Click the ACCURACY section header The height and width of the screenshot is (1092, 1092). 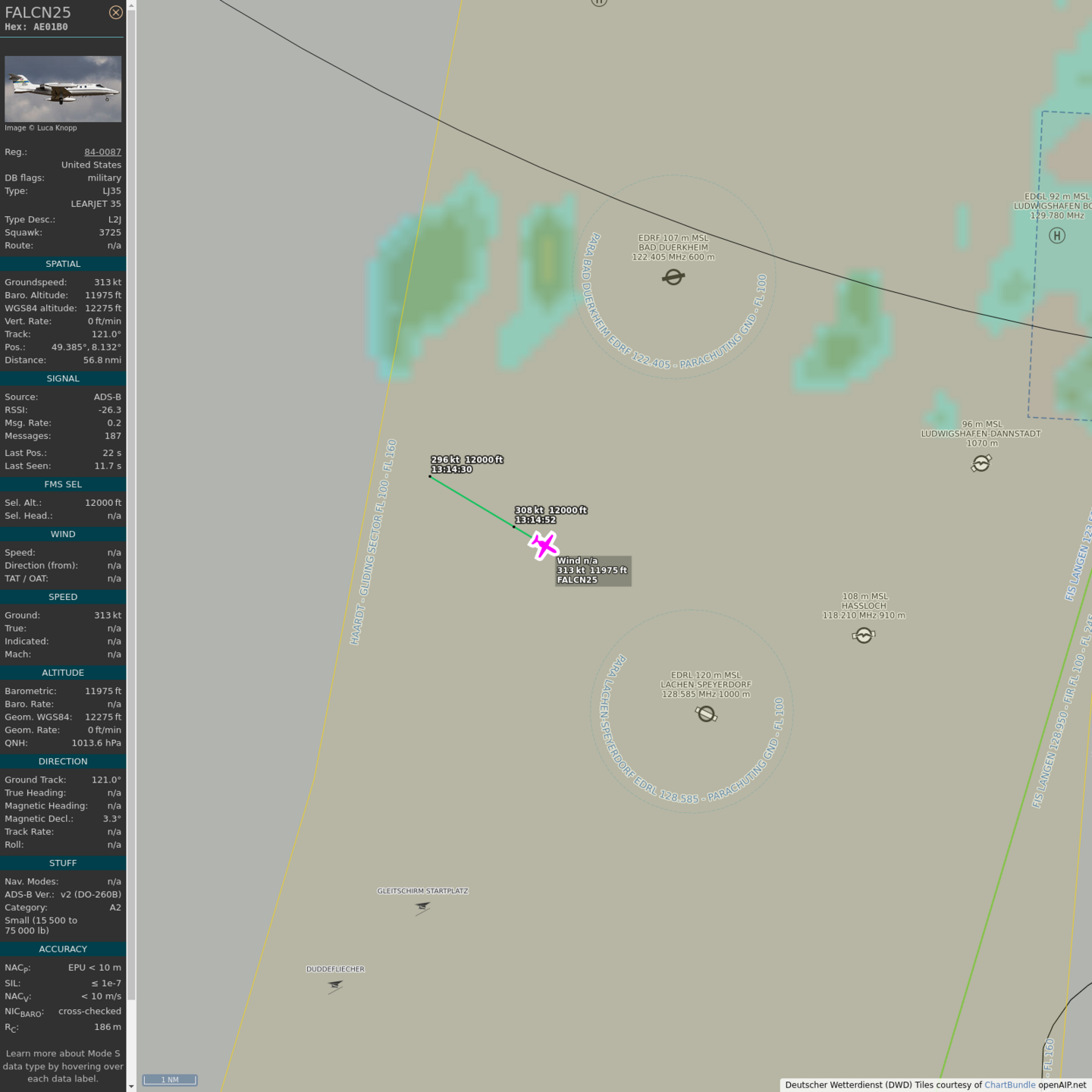click(63, 949)
